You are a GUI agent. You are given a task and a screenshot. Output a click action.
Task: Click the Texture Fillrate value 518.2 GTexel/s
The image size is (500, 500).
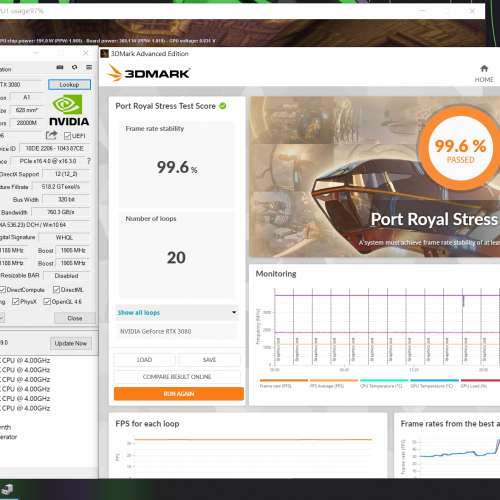pyautogui.click(x=61, y=187)
